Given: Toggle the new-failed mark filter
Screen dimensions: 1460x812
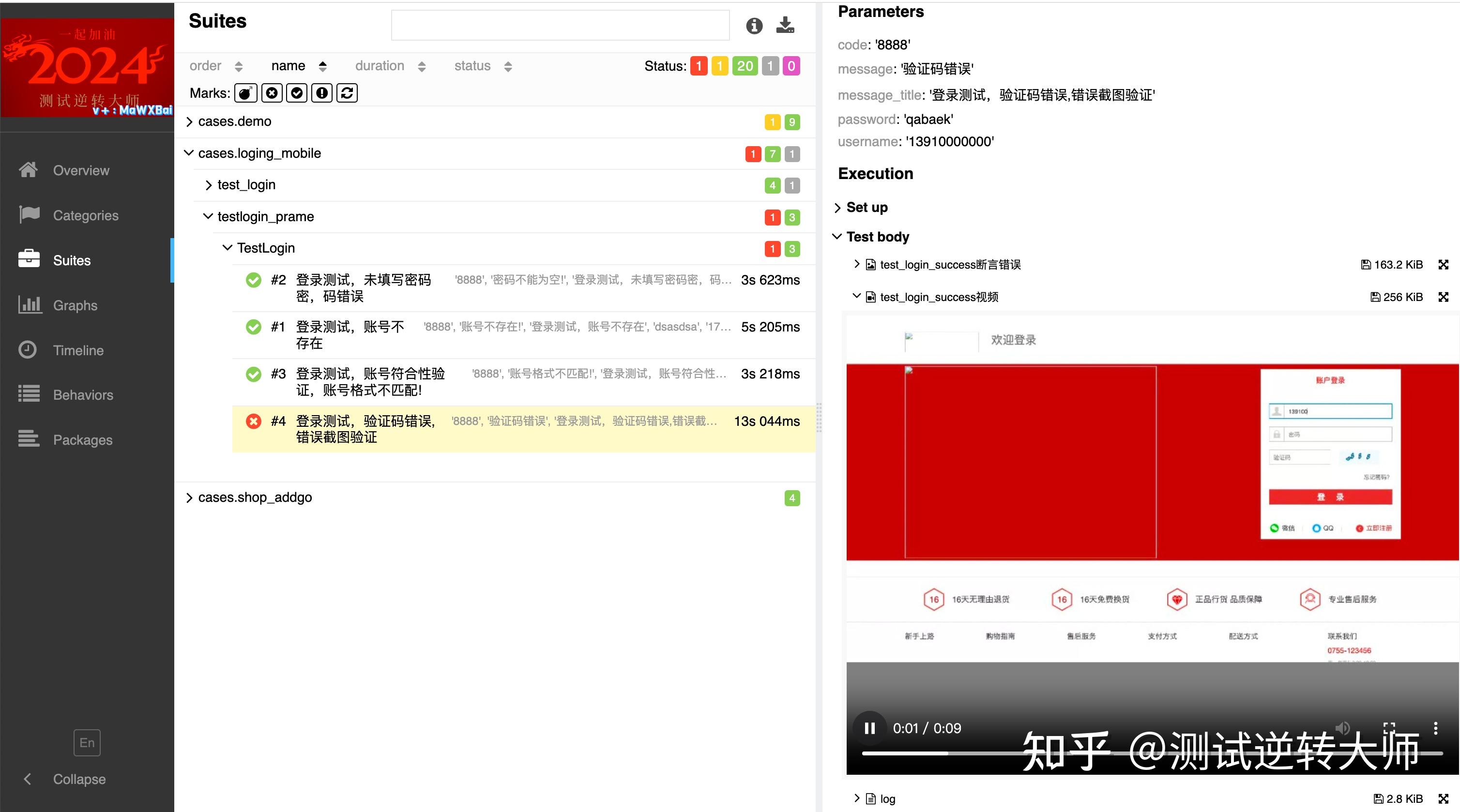Looking at the screenshot, I should pyautogui.click(x=272, y=93).
